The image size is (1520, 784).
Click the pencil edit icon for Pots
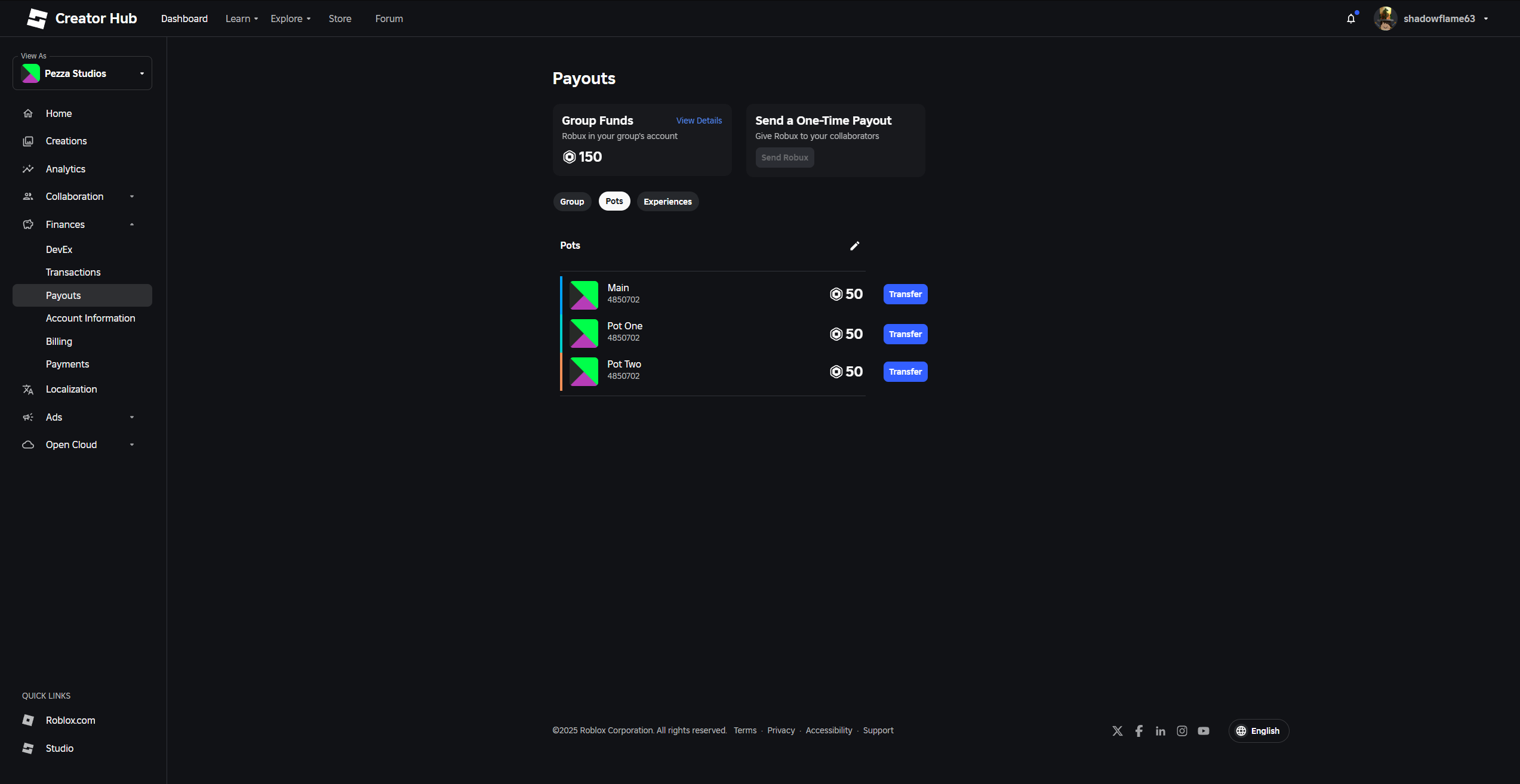tap(854, 246)
